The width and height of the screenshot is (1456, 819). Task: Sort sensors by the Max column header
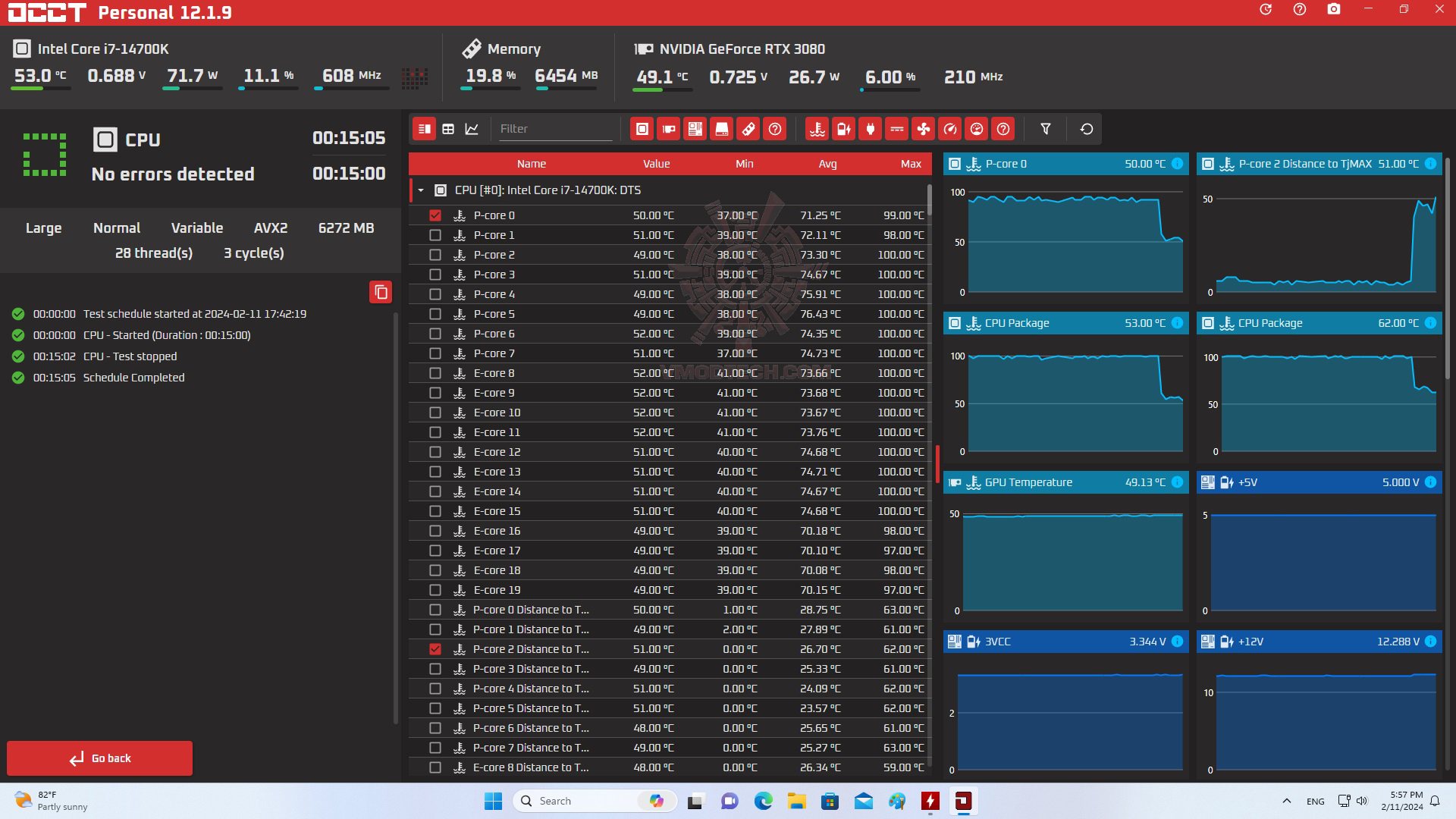(911, 164)
